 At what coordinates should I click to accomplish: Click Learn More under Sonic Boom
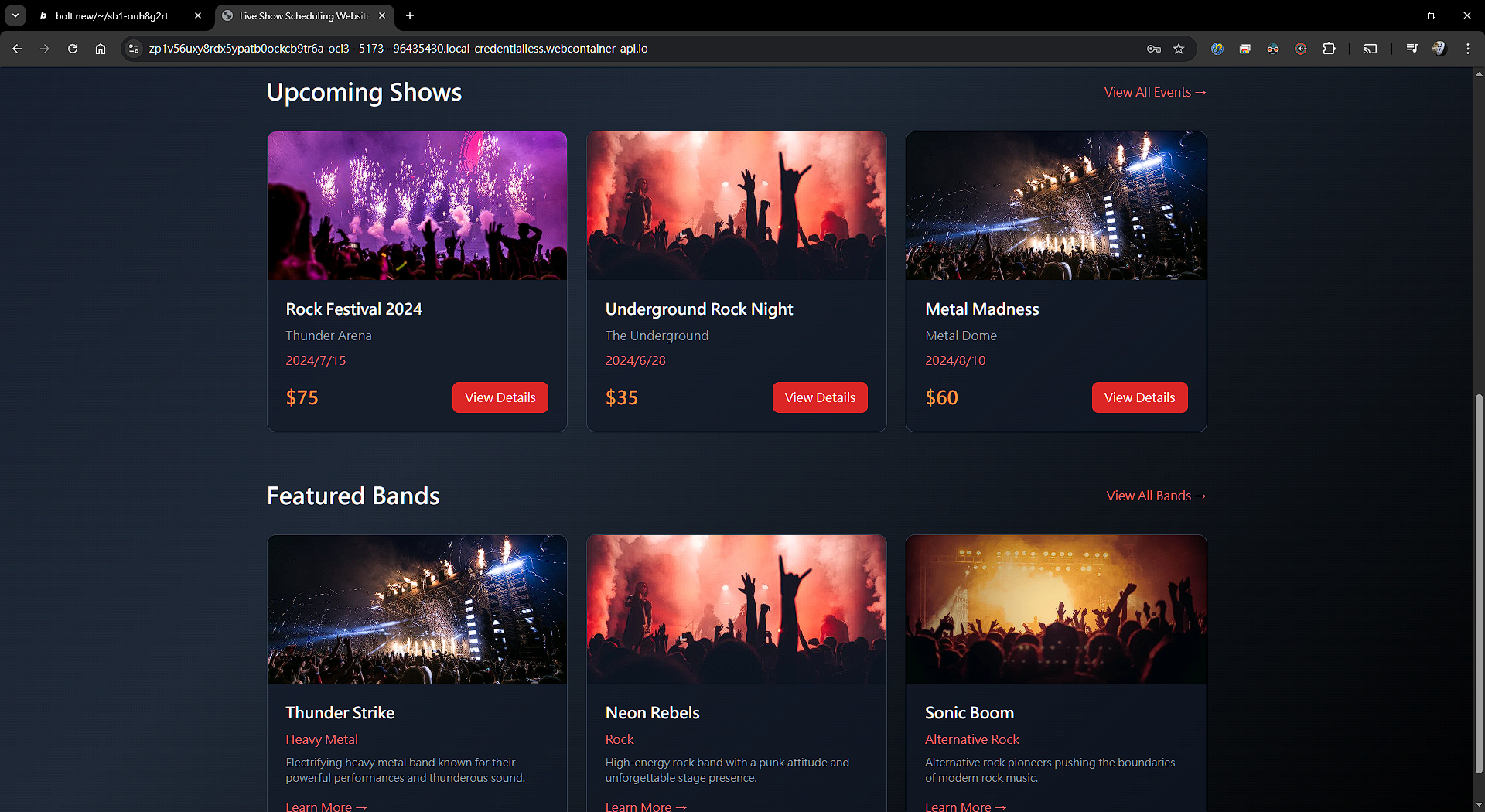[965, 806]
